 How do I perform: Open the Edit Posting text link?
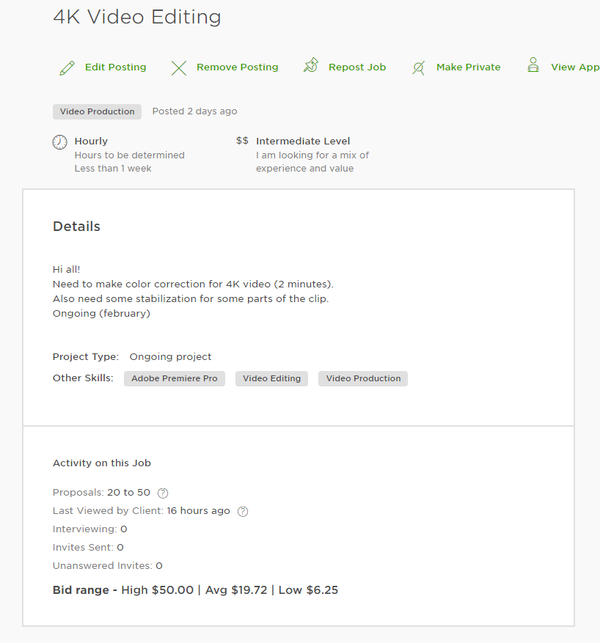tap(115, 67)
